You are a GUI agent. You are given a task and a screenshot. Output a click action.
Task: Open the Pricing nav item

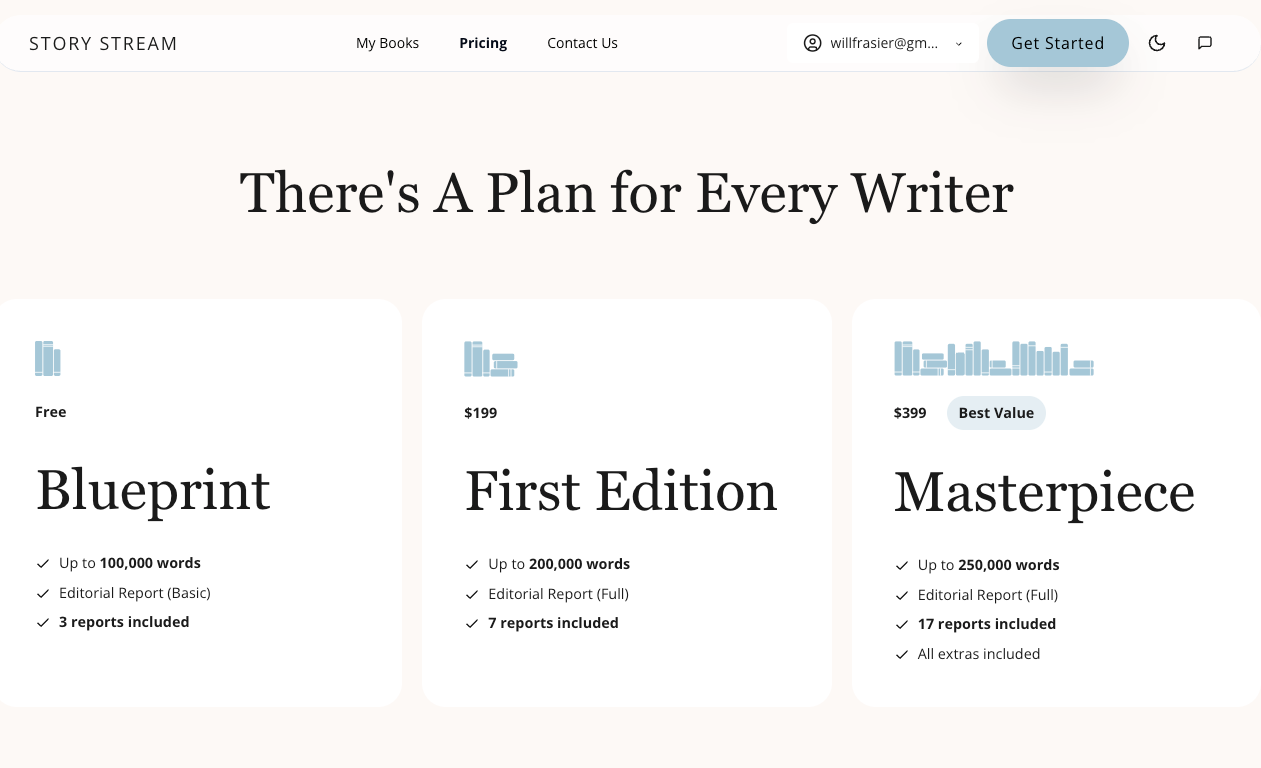pyautogui.click(x=483, y=43)
